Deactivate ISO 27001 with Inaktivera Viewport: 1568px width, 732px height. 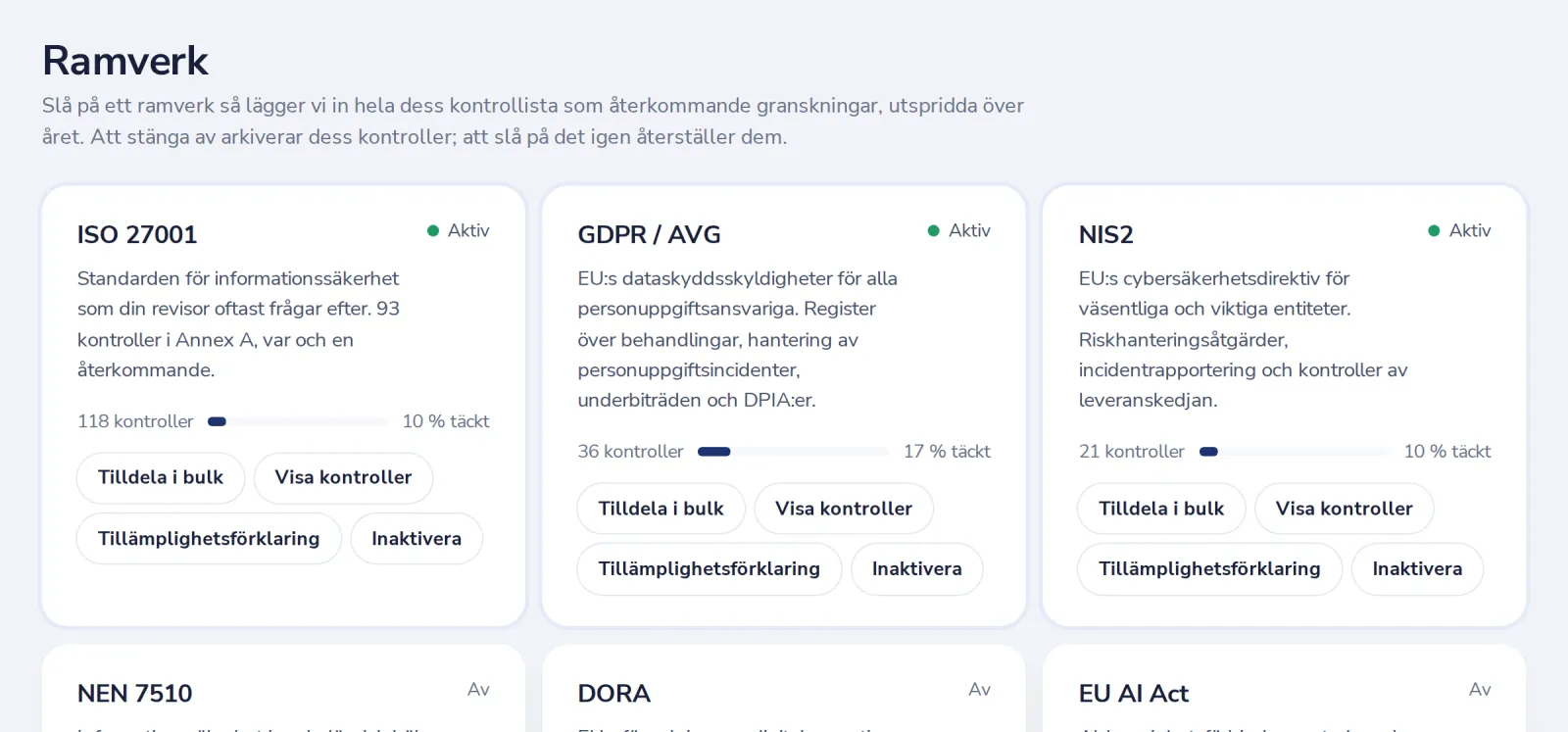pyautogui.click(x=416, y=538)
